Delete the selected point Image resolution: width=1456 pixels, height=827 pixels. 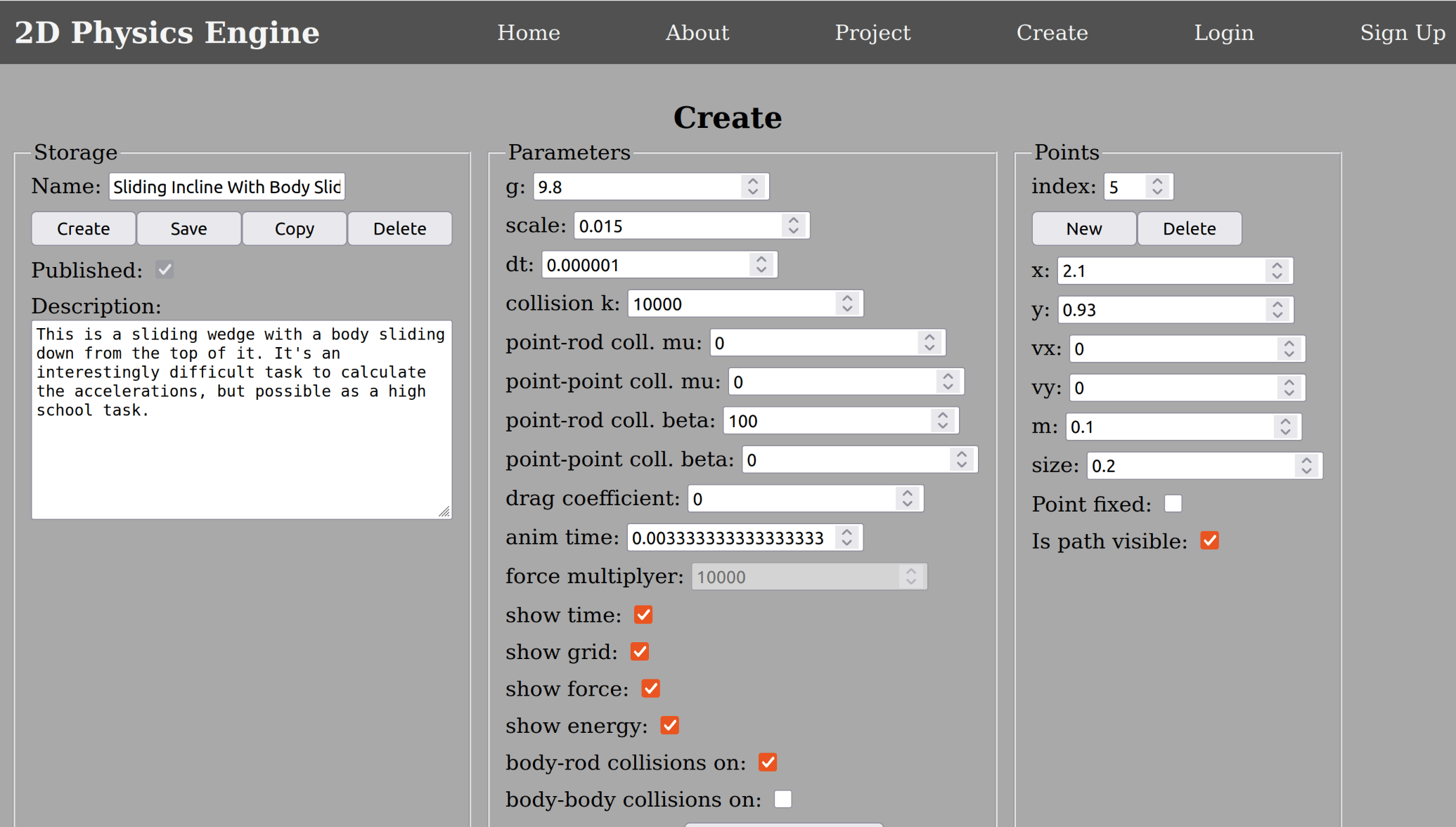tap(1190, 228)
